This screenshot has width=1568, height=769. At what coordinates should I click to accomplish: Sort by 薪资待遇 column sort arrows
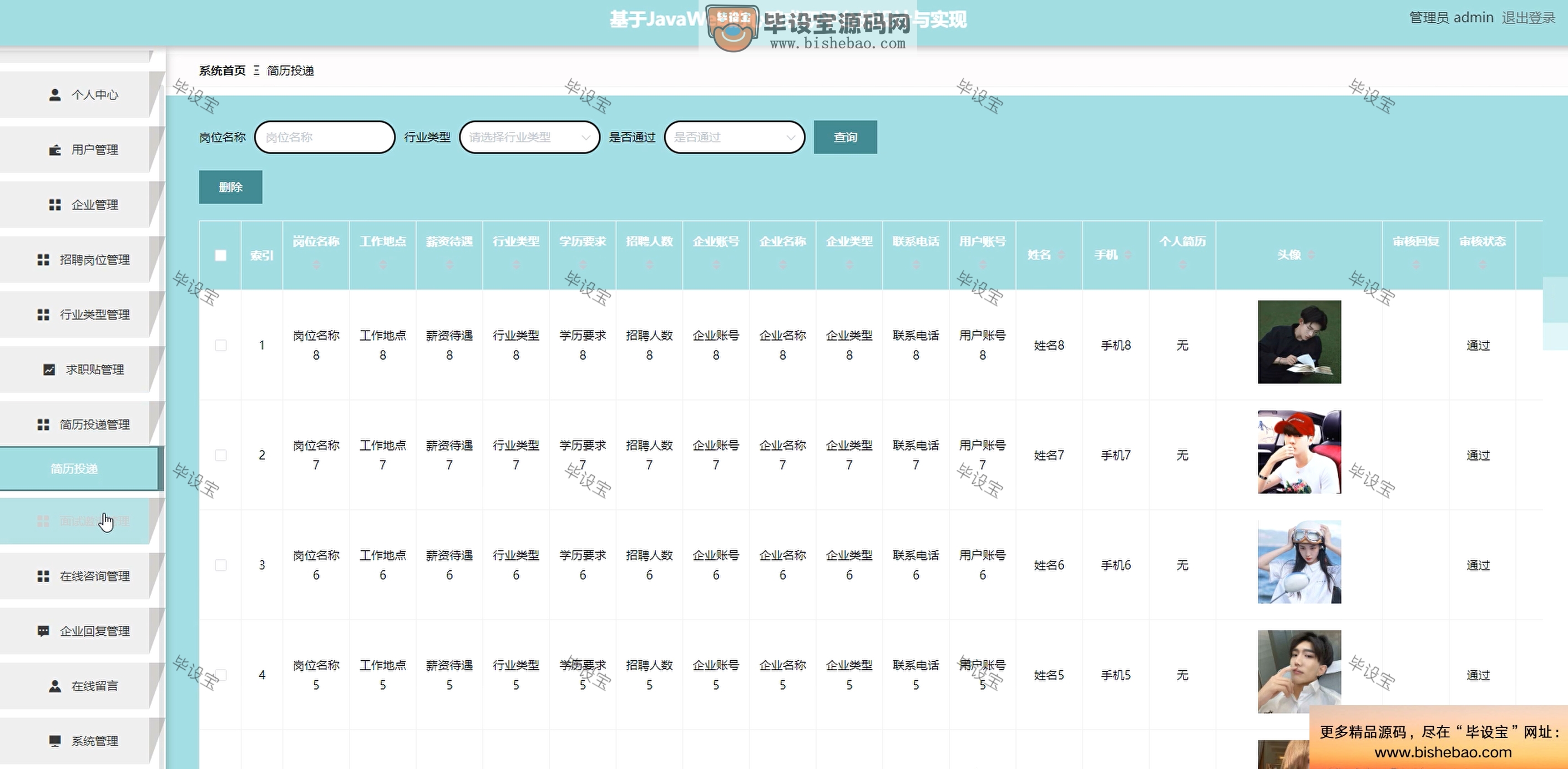(x=449, y=265)
